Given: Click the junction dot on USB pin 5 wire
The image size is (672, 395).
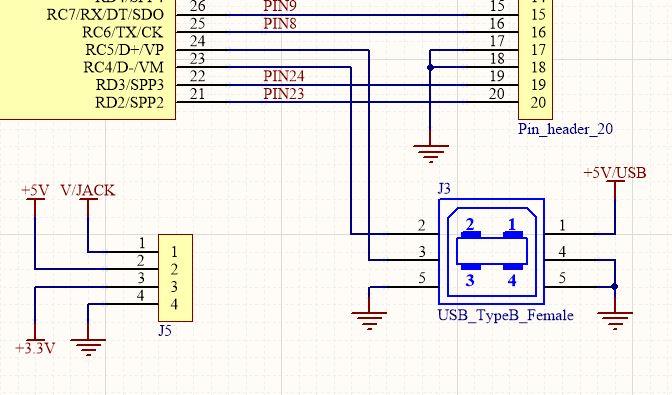Looking at the screenshot, I should pos(615,287).
